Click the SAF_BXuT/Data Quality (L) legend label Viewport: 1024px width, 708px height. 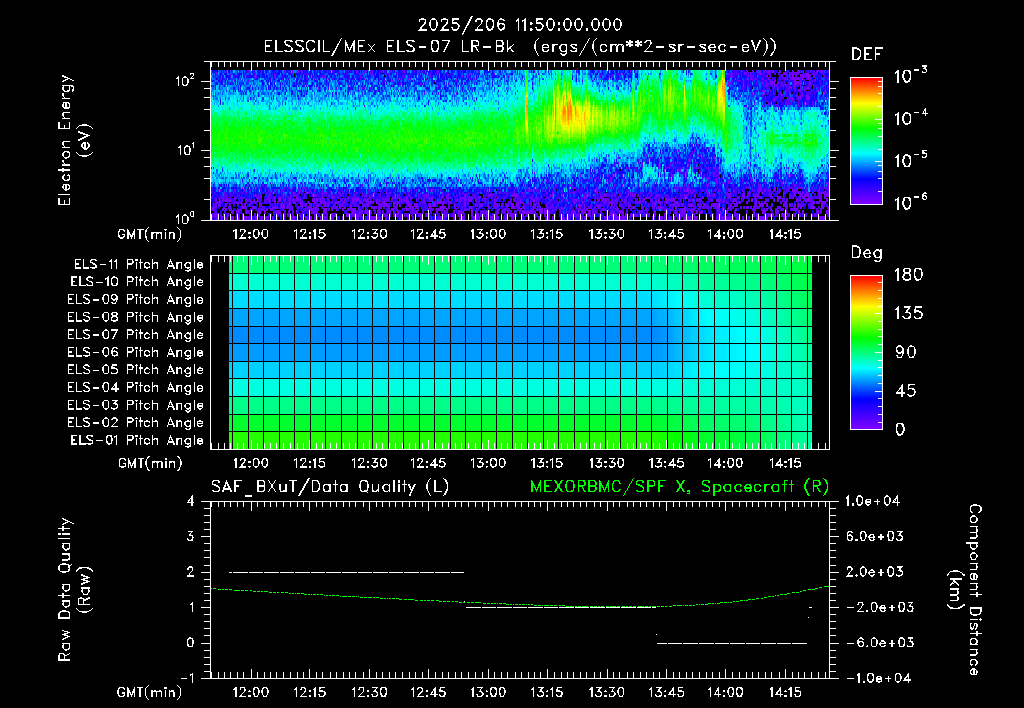[330, 487]
